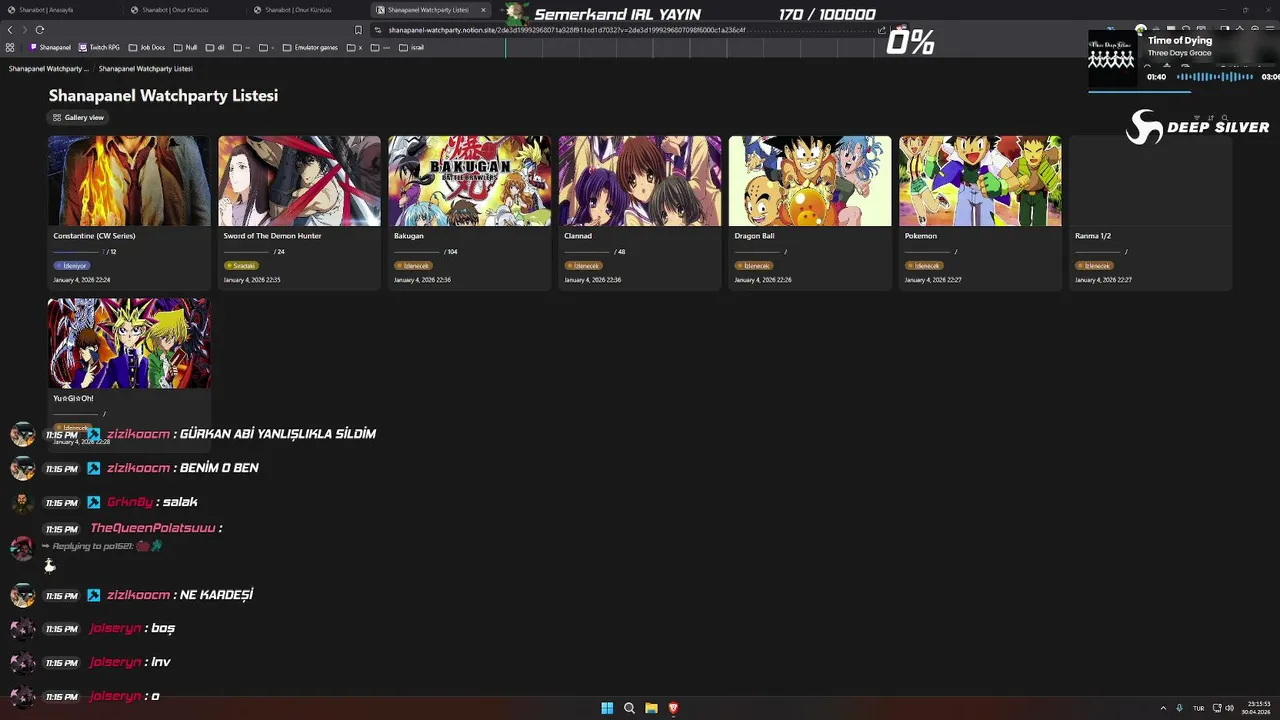Viewport: 1280px width, 720px height.
Task: Click the Sıradaki tag on Sword card
Action: pos(241,266)
